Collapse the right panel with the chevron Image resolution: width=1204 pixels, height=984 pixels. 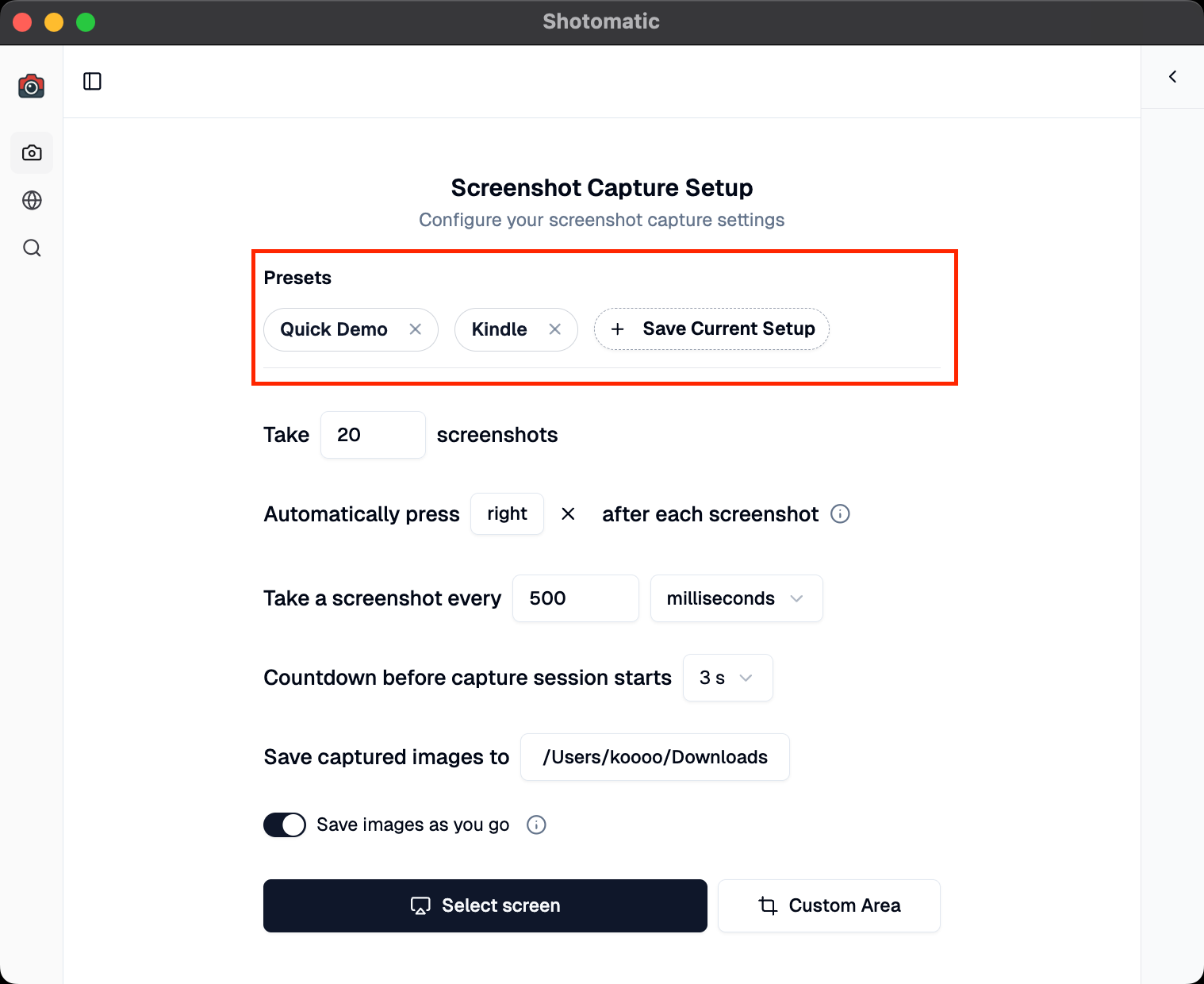point(1172,76)
